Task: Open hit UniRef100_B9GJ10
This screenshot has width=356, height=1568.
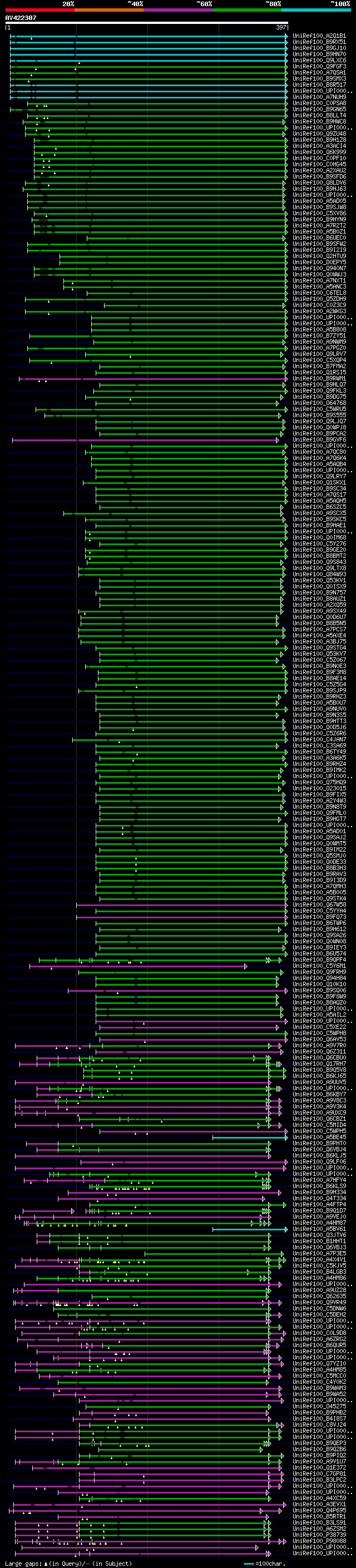Action: (319, 48)
